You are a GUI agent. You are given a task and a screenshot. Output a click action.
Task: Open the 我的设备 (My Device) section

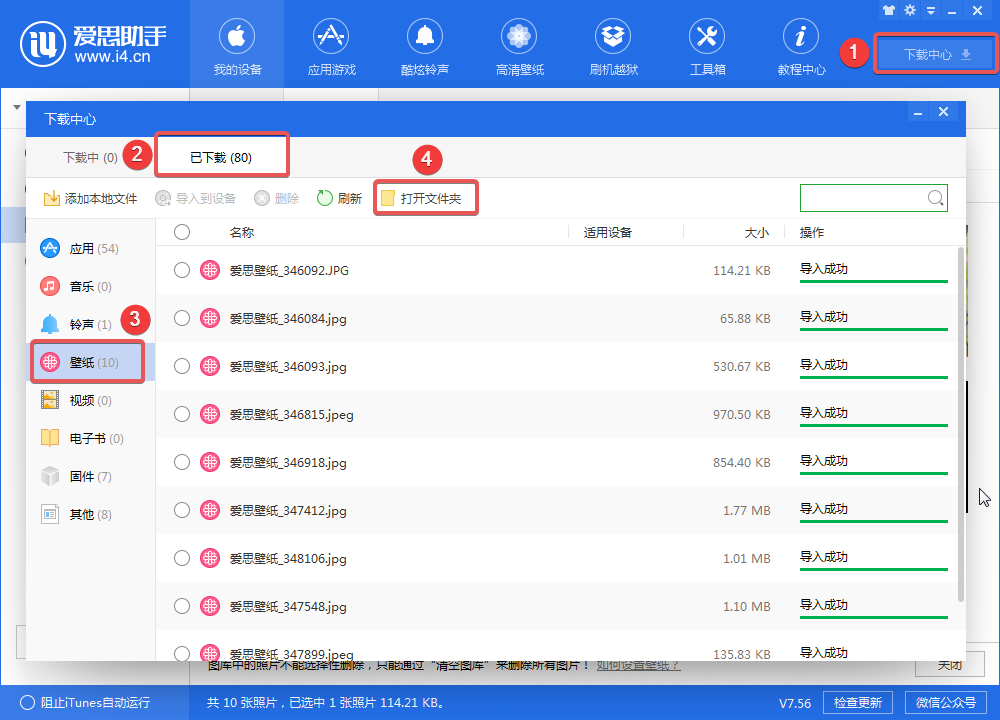tap(236, 45)
